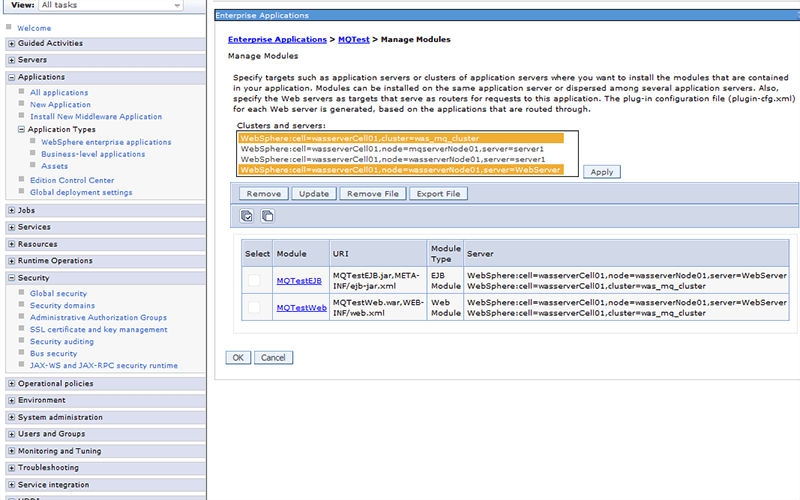
Task: Click the Select All icon in the toolbar
Action: point(247,216)
